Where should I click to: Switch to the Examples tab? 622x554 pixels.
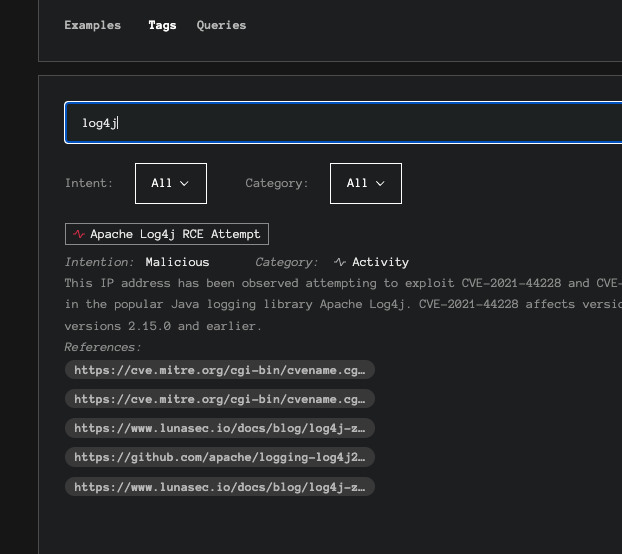tap(92, 25)
